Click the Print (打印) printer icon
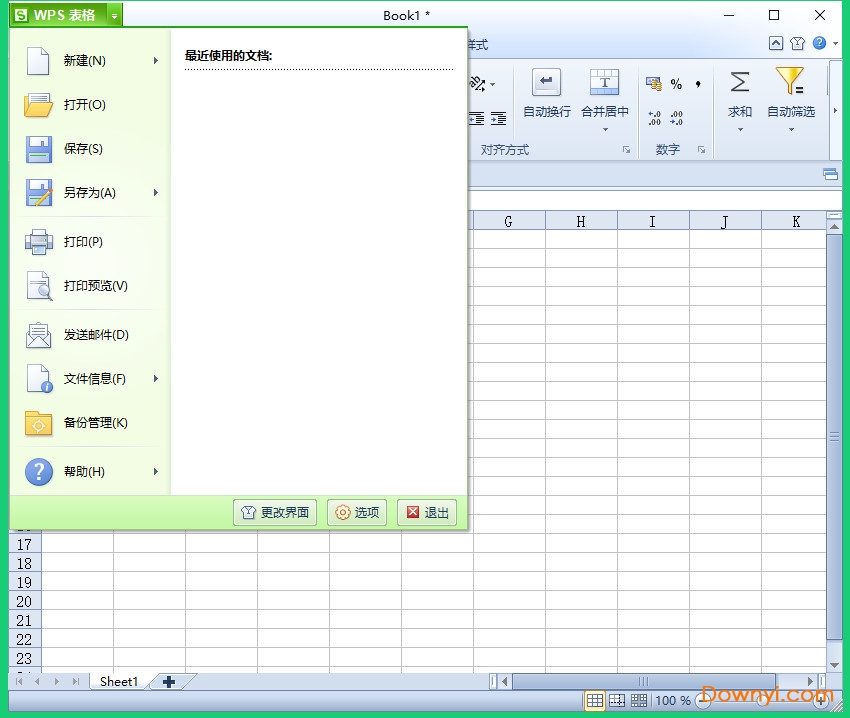This screenshot has height=718, width=850. click(x=39, y=242)
